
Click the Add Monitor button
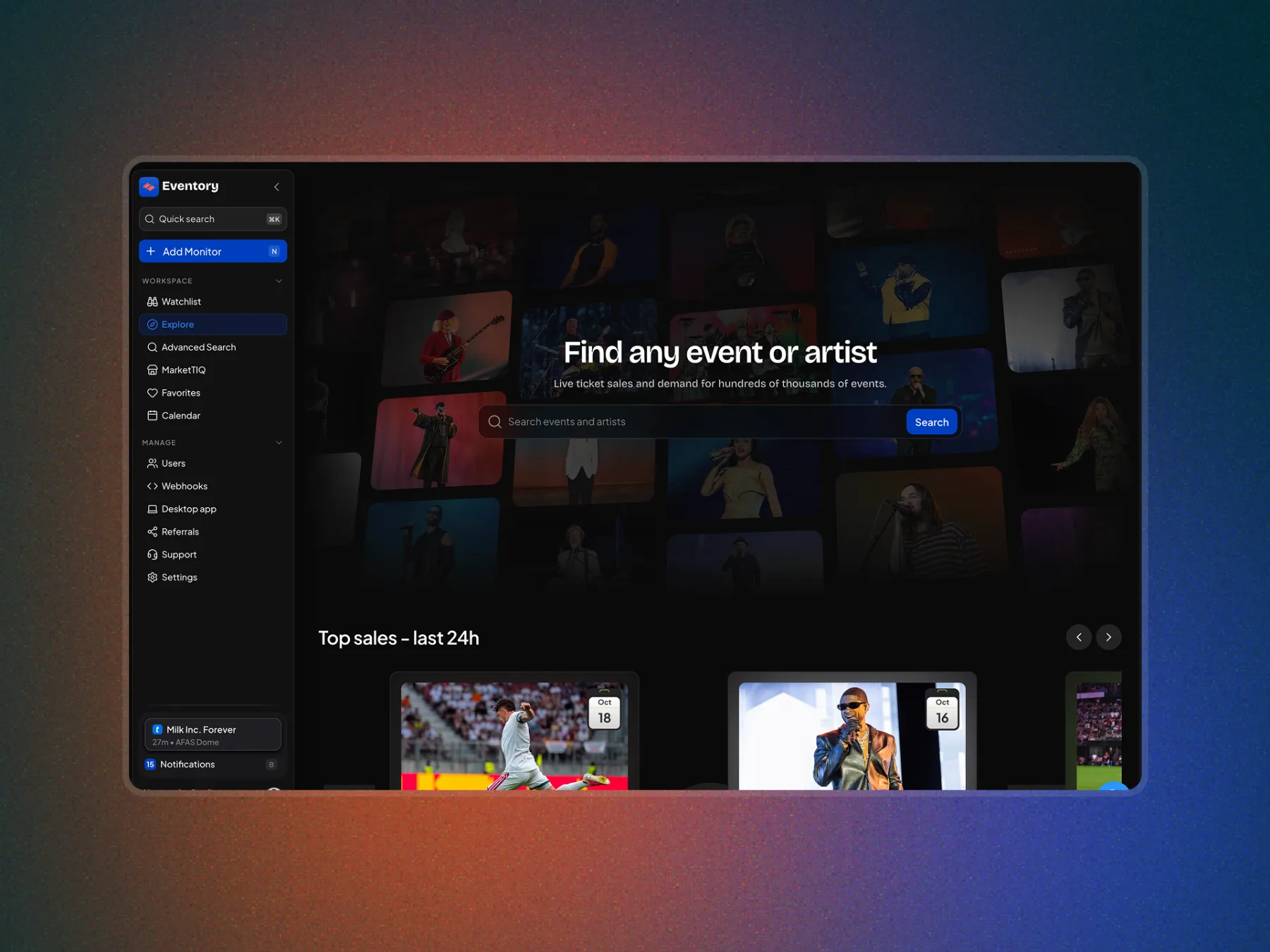click(x=213, y=252)
